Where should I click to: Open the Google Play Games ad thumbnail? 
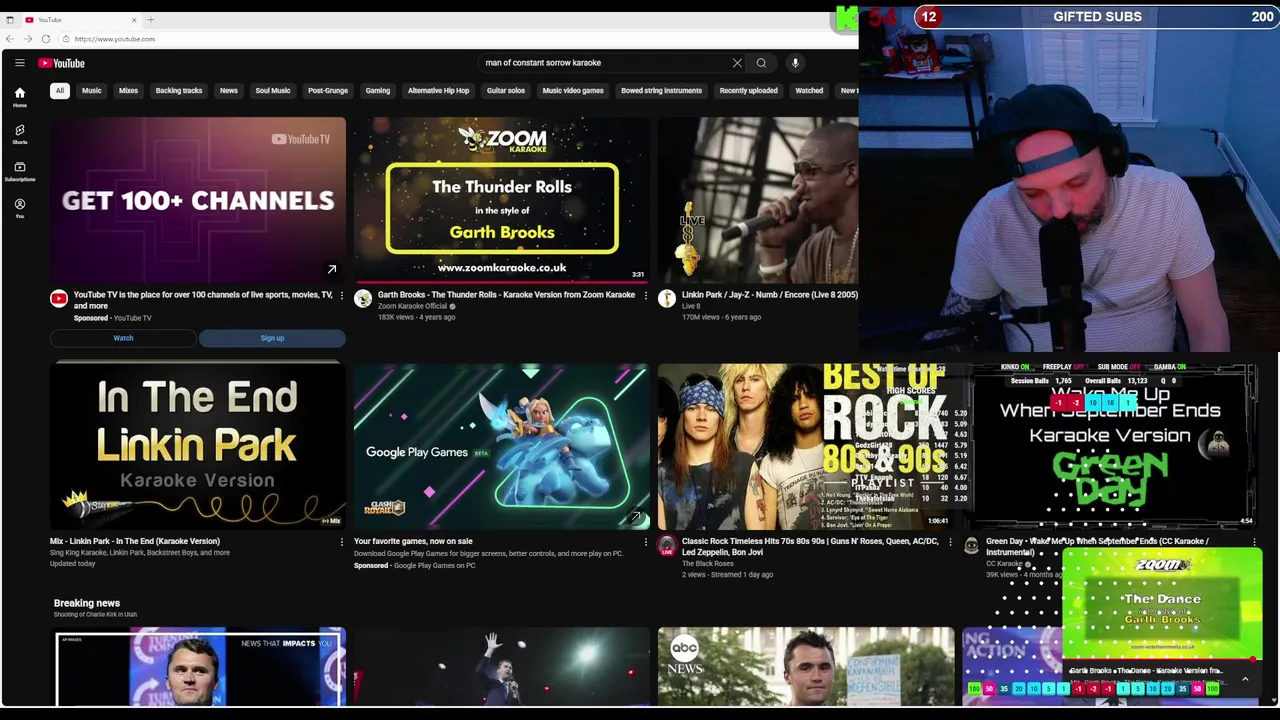coord(501,446)
